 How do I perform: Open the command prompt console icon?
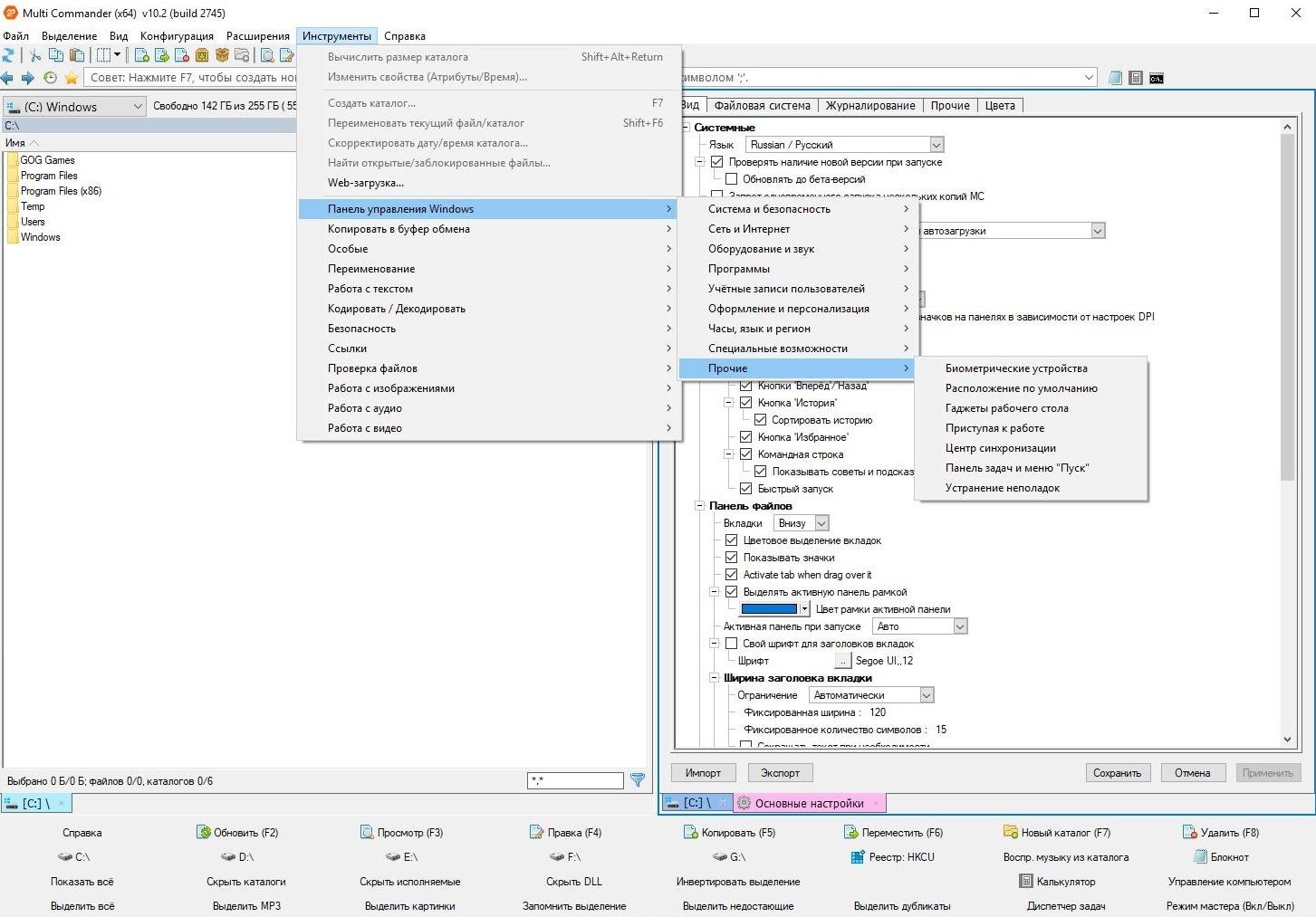(x=1157, y=78)
